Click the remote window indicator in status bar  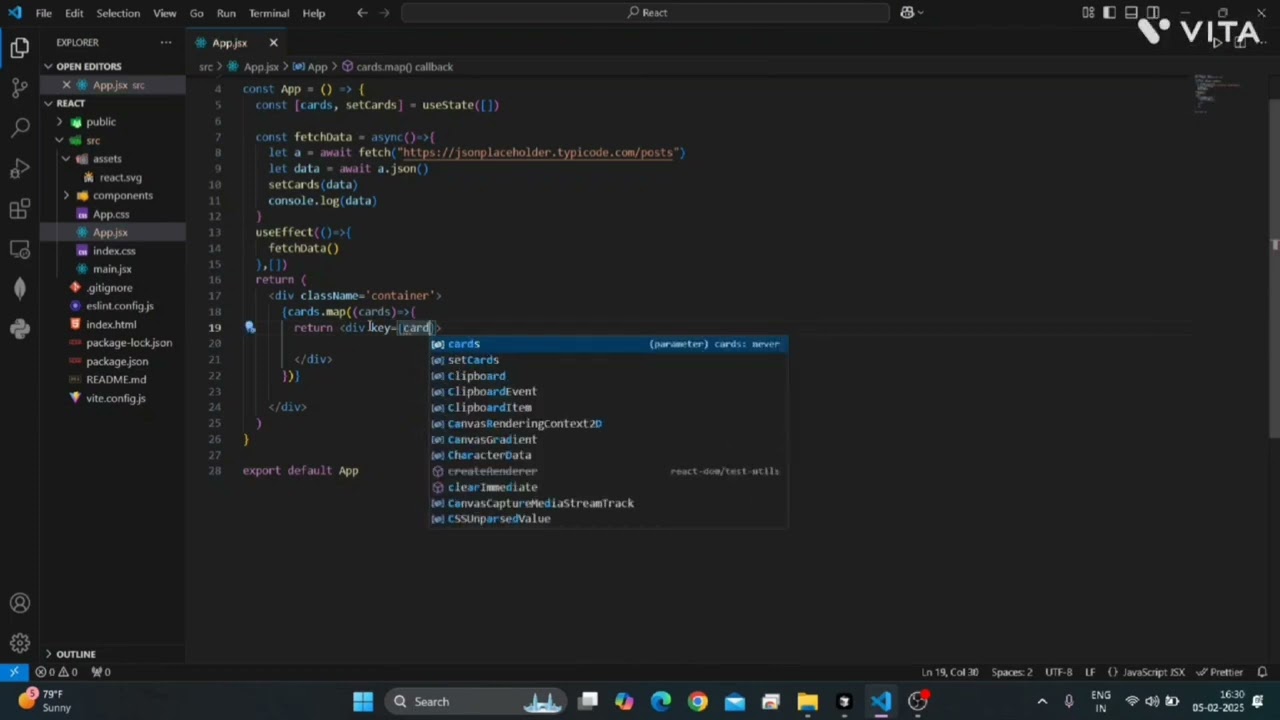tap(14, 672)
